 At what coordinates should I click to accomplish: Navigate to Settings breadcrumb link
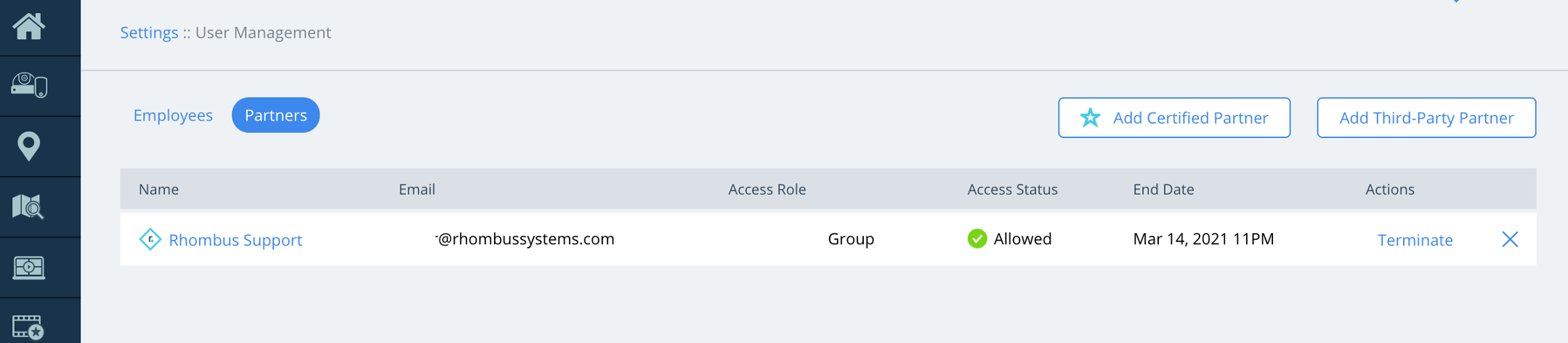pyautogui.click(x=149, y=33)
